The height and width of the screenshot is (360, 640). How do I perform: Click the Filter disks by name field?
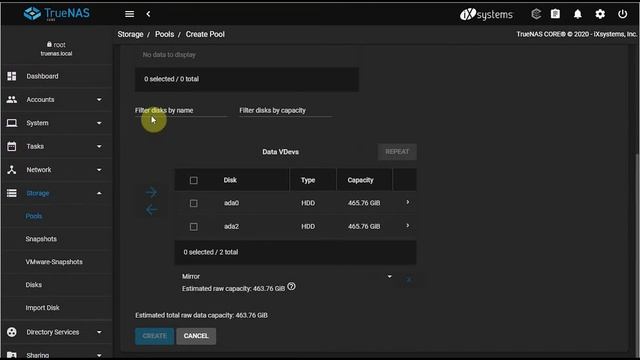pyautogui.click(x=181, y=111)
